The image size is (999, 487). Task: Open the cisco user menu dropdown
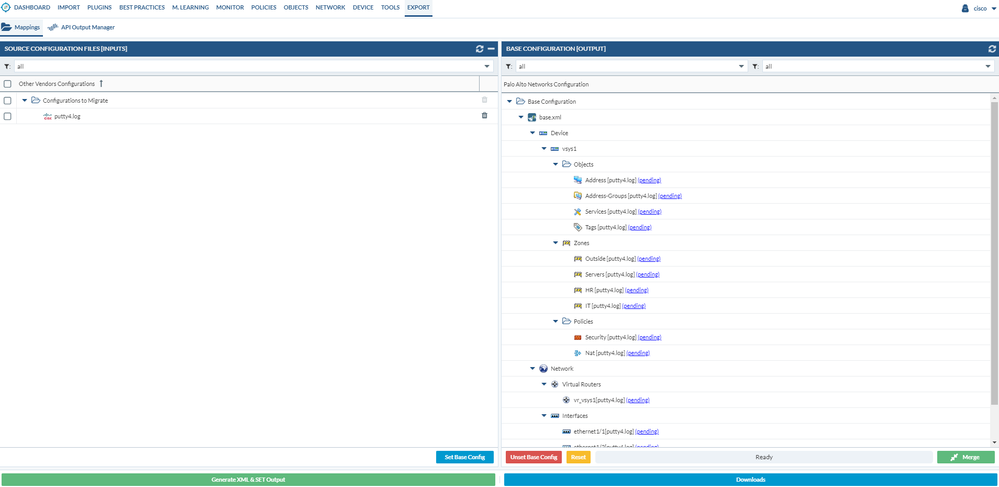(993, 8)
